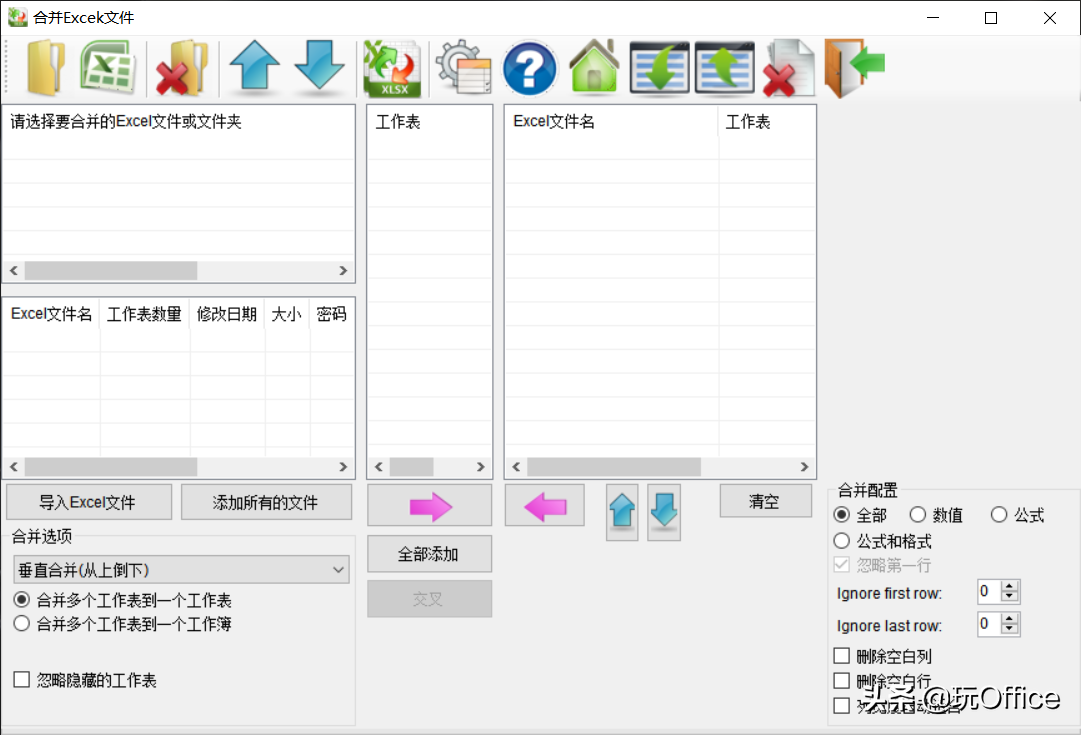This screenshot has width=1081, height=735.
Task: Click the Ignore first row value field
Action: point(990,592)
